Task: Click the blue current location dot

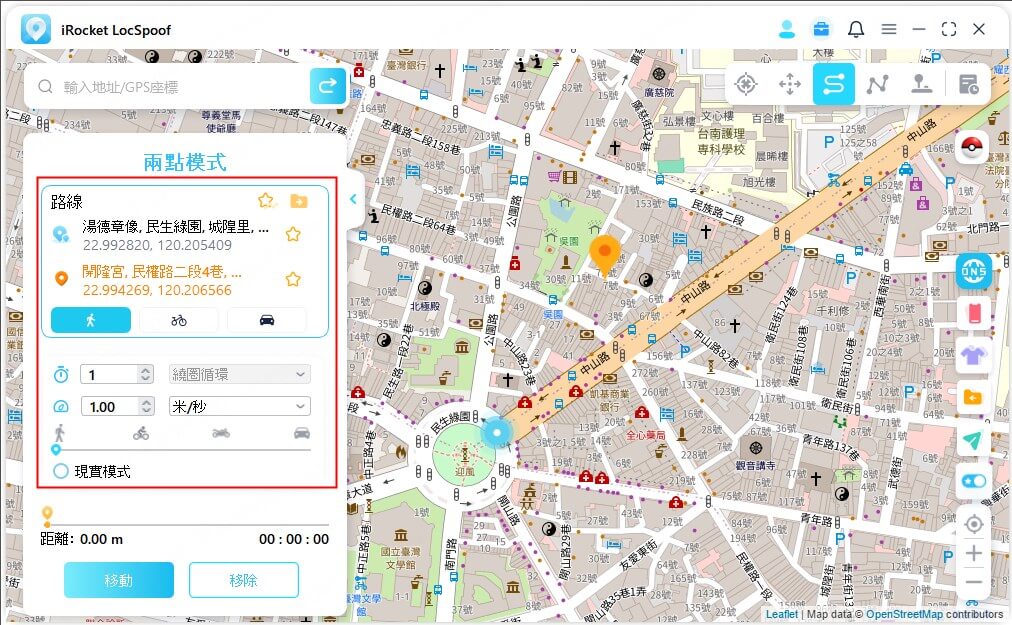Action: 496,433
